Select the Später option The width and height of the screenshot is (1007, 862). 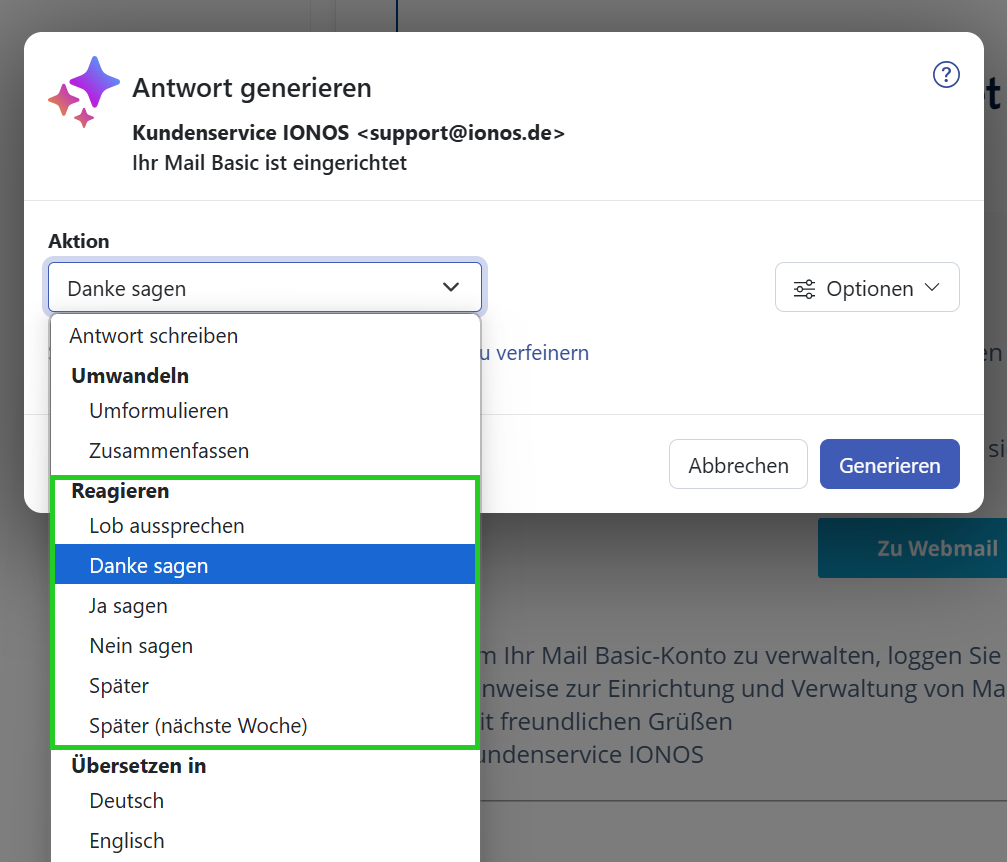[x=265, y=685]
